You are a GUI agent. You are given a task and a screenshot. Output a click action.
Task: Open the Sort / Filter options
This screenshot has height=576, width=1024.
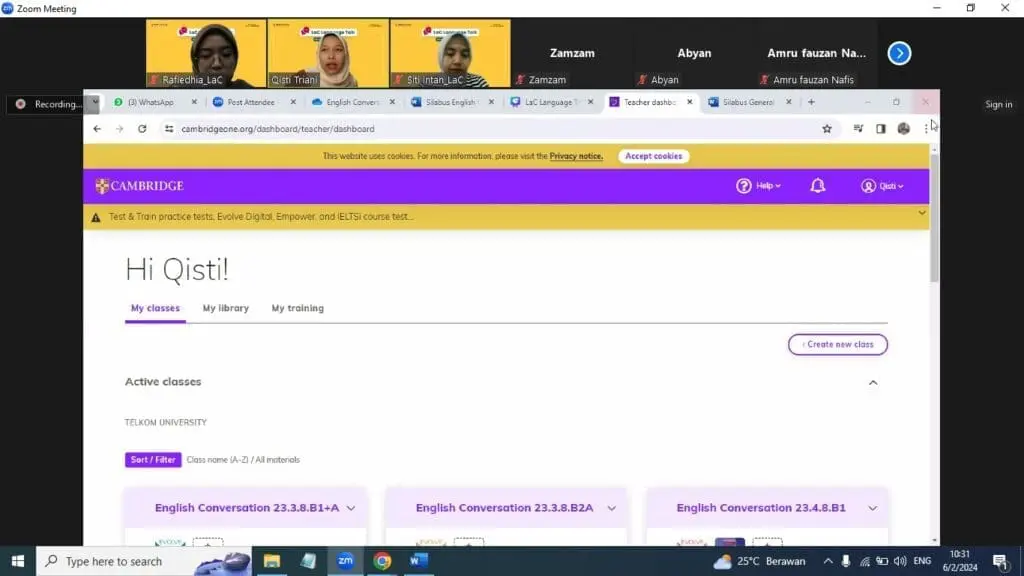[x=153, y=460]
